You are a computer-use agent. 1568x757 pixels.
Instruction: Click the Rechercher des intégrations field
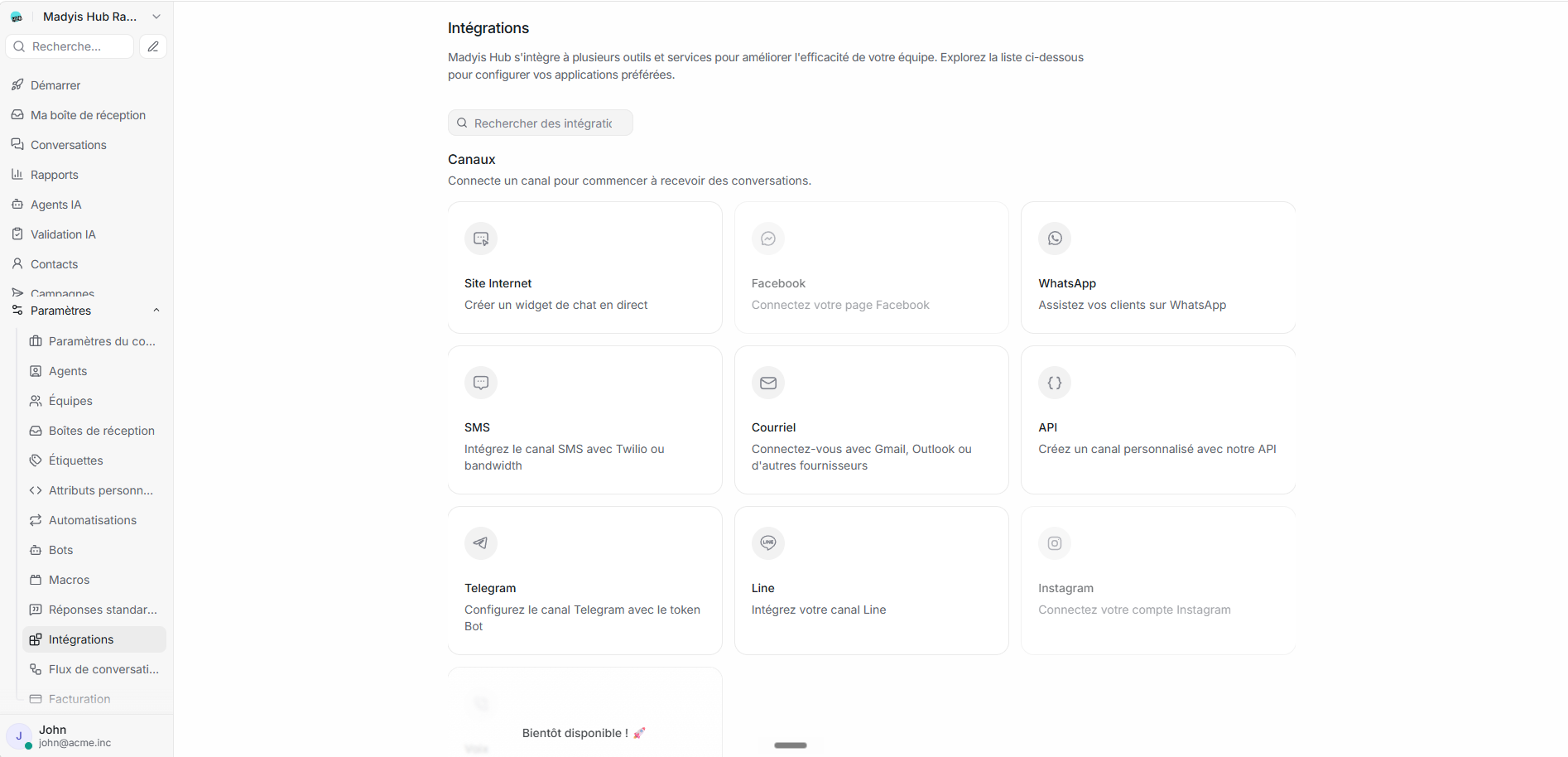click(541, 123)
